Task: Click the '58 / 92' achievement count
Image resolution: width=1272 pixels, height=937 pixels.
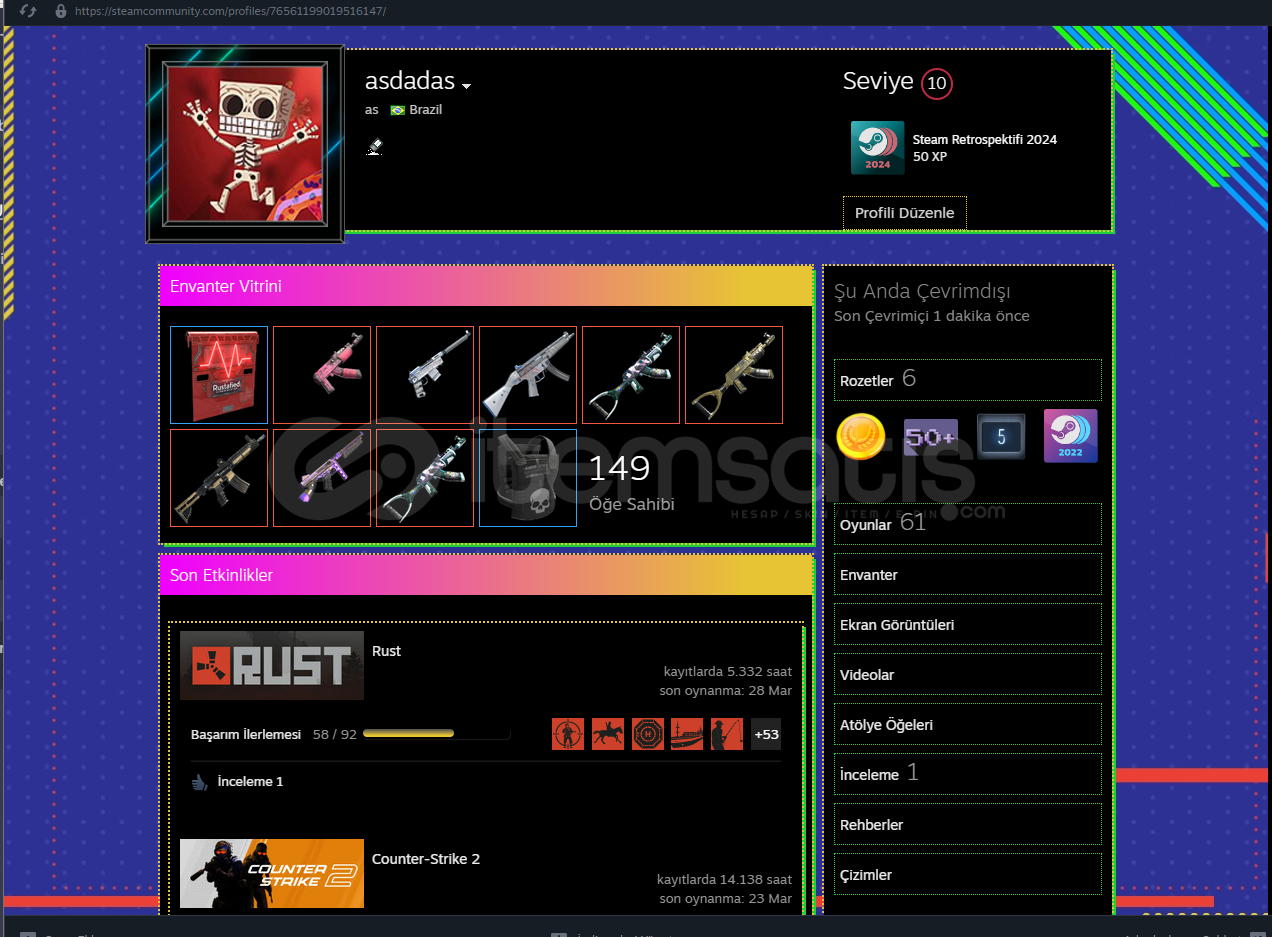Action: point(335,734)
